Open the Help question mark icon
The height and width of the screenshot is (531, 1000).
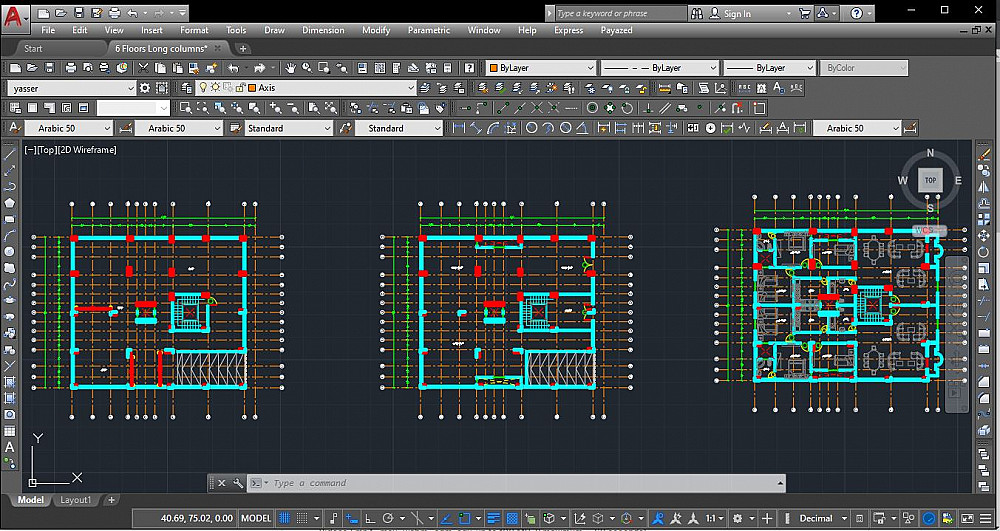point(468,68)
